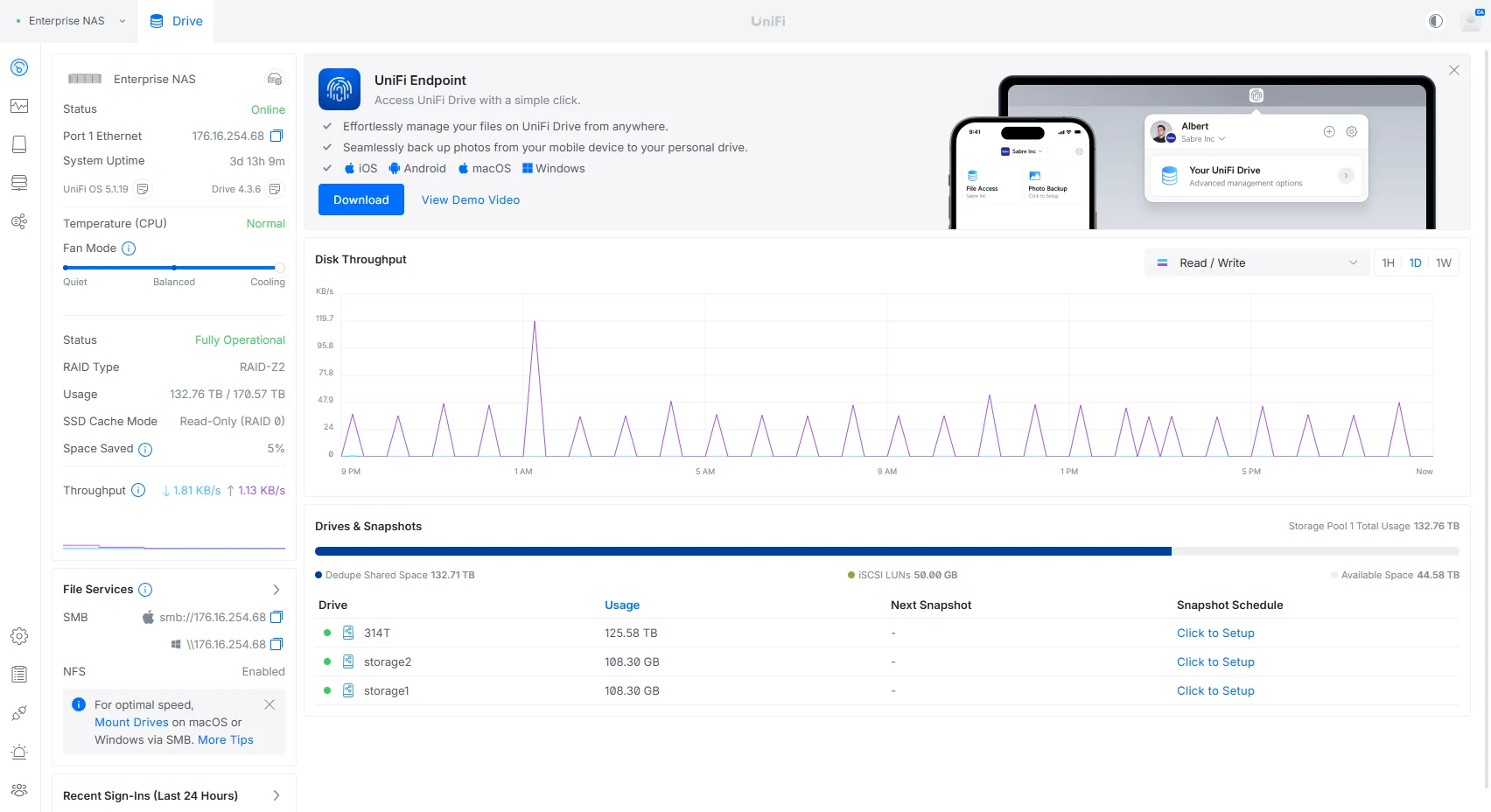
Task: Select the 1H time range
Action: pyautogui.click(x=1389, y=262)
